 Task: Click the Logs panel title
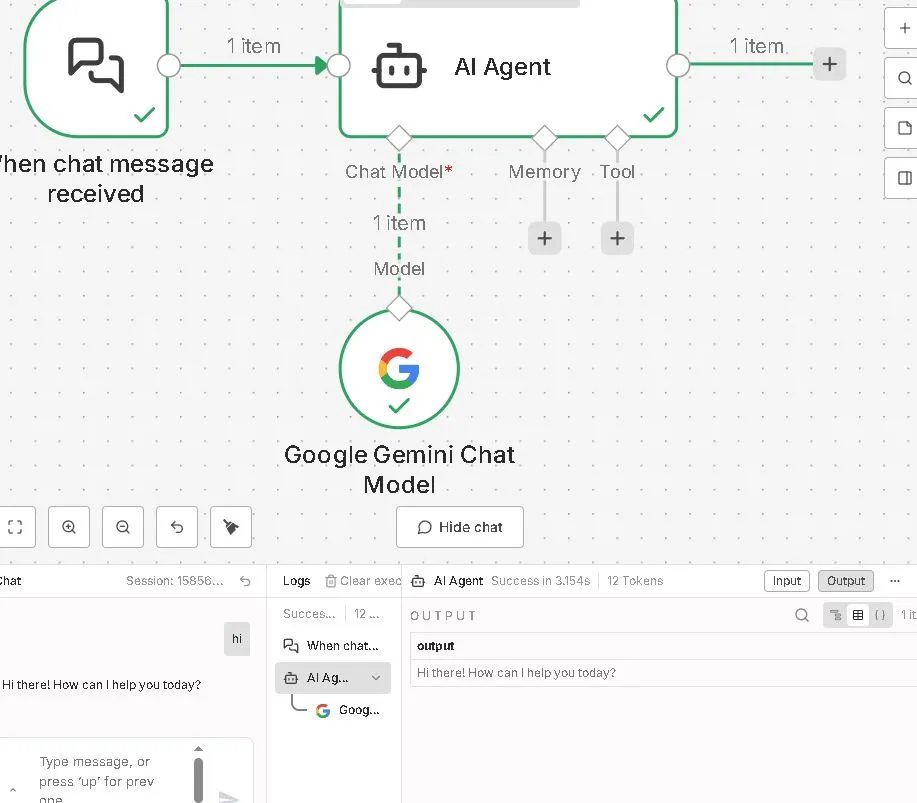[297, 581]
